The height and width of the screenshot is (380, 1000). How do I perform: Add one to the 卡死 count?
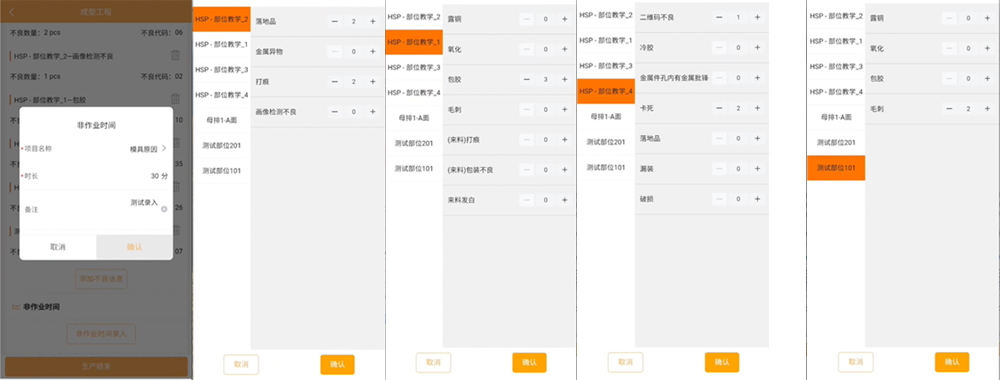[757, 108]
